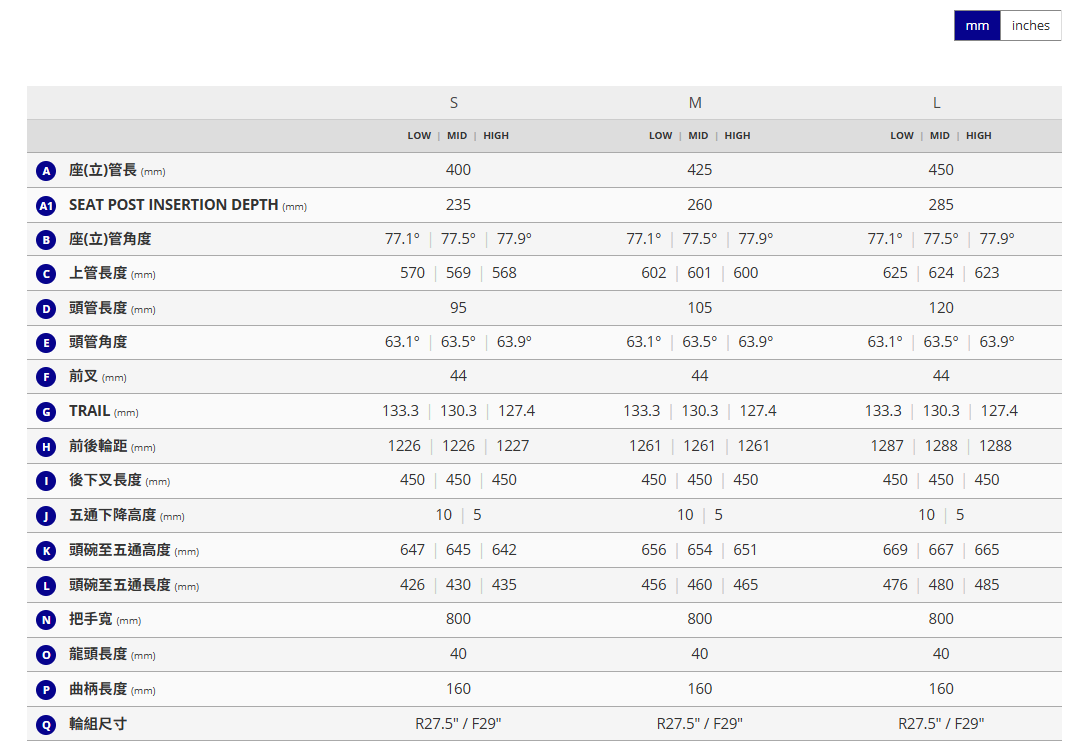The width and height of the screenshot is (1083, 752).
Task: Select the E icon beside head tube angle
Action: click(45, 343)
